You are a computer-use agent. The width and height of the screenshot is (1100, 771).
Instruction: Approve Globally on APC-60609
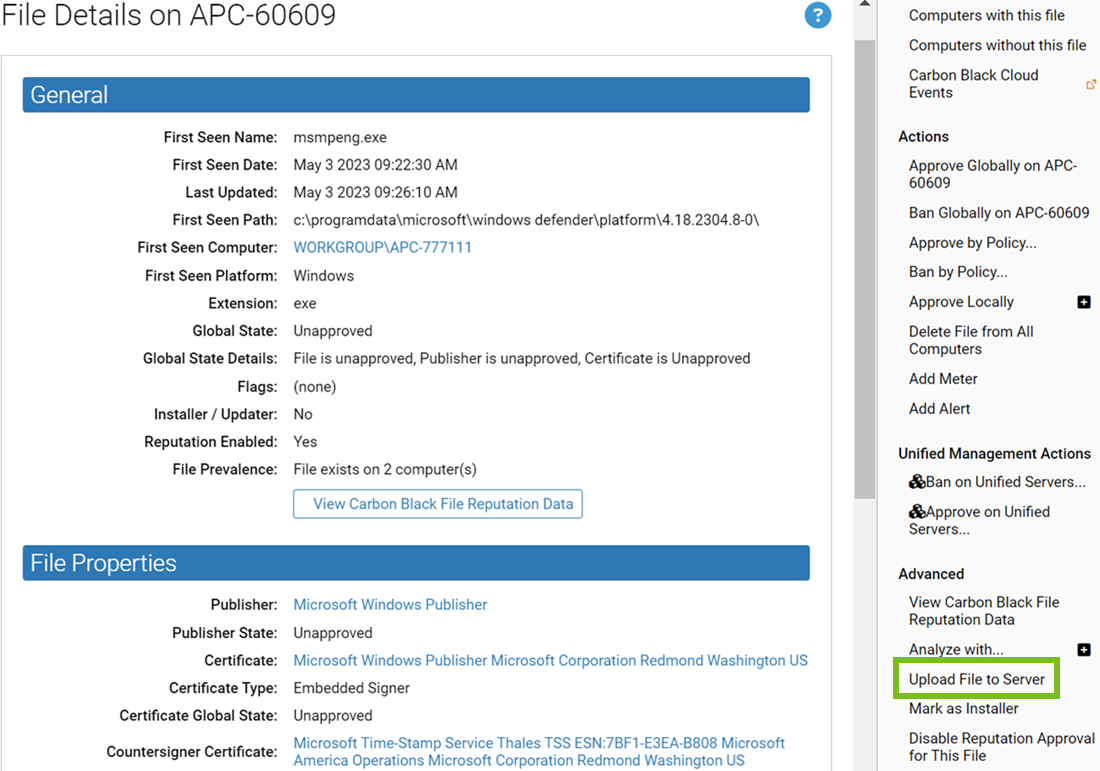click(992, 174)
